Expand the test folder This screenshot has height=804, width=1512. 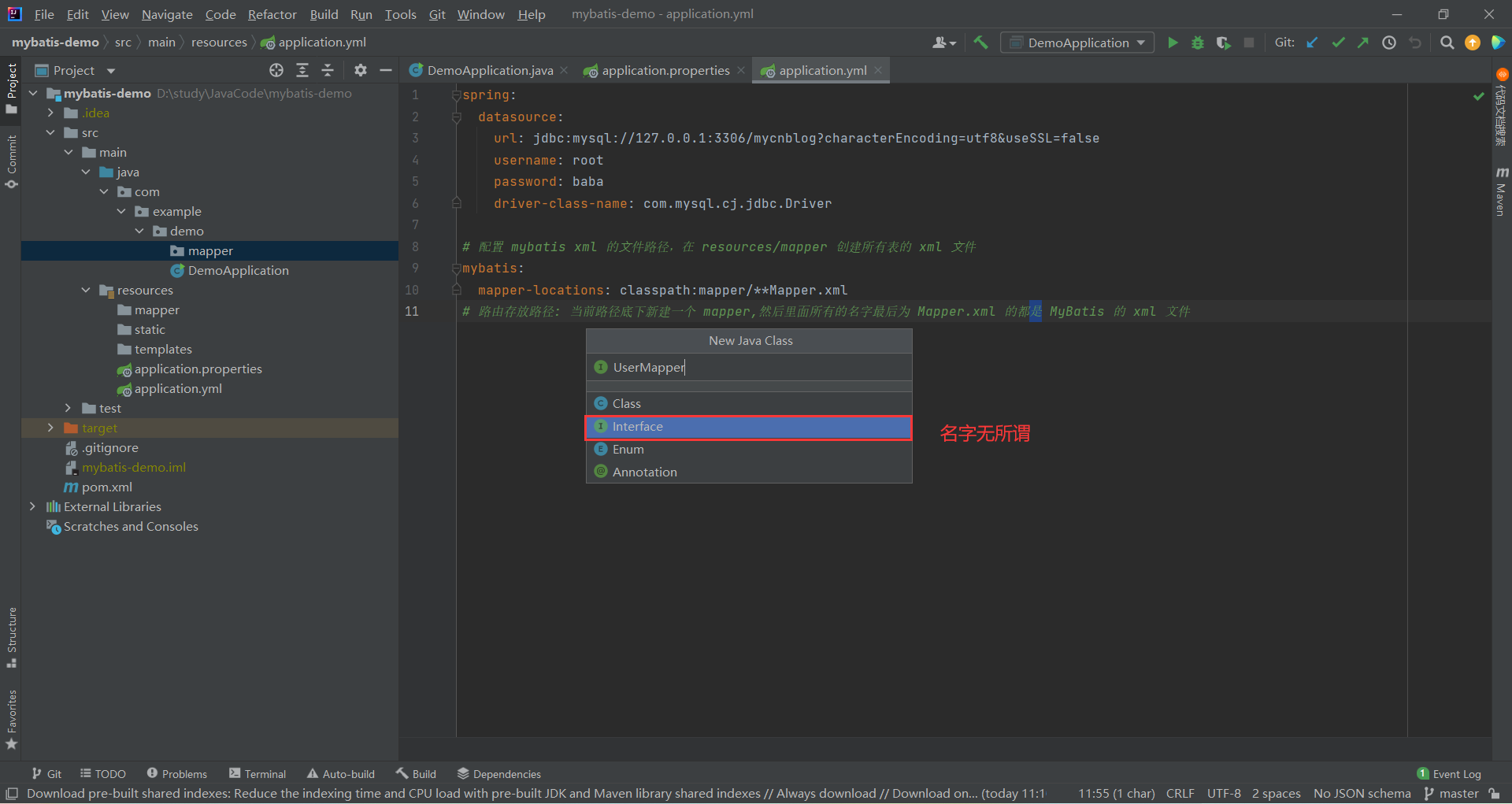click(69, 408)
